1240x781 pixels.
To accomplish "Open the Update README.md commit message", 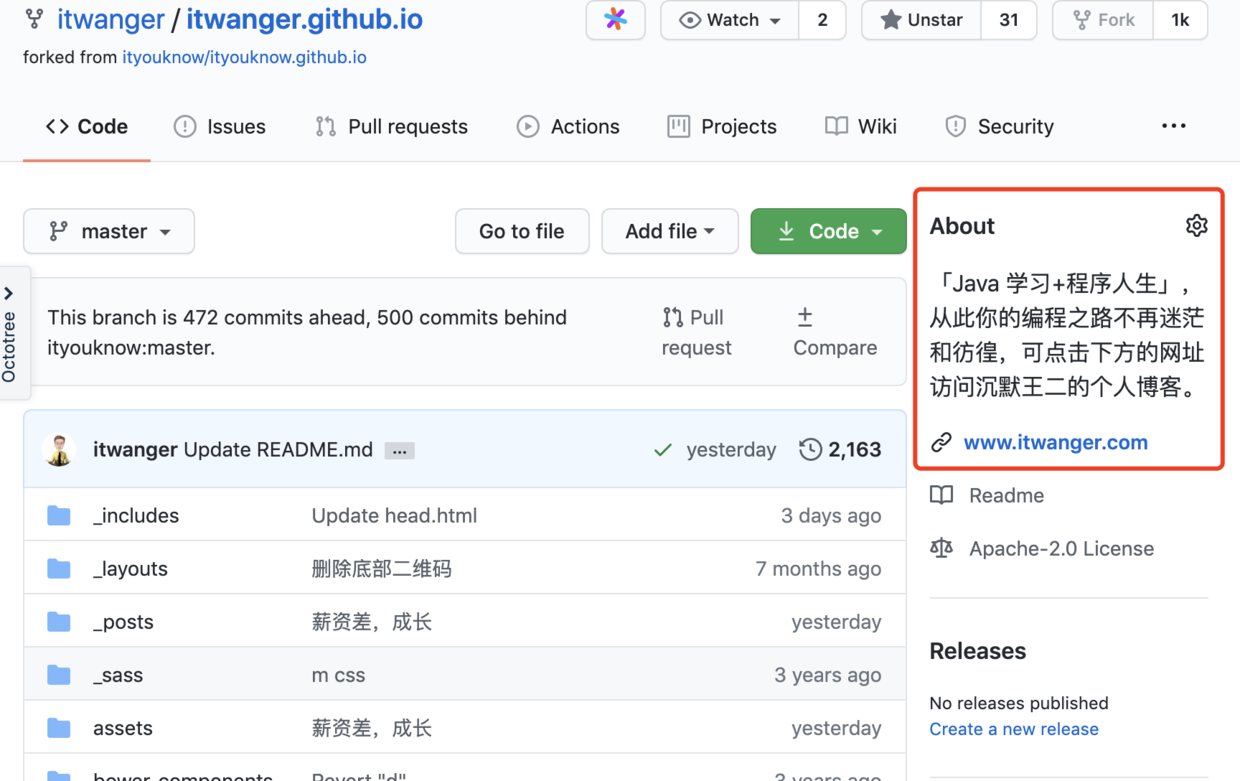I will (278, 450).
